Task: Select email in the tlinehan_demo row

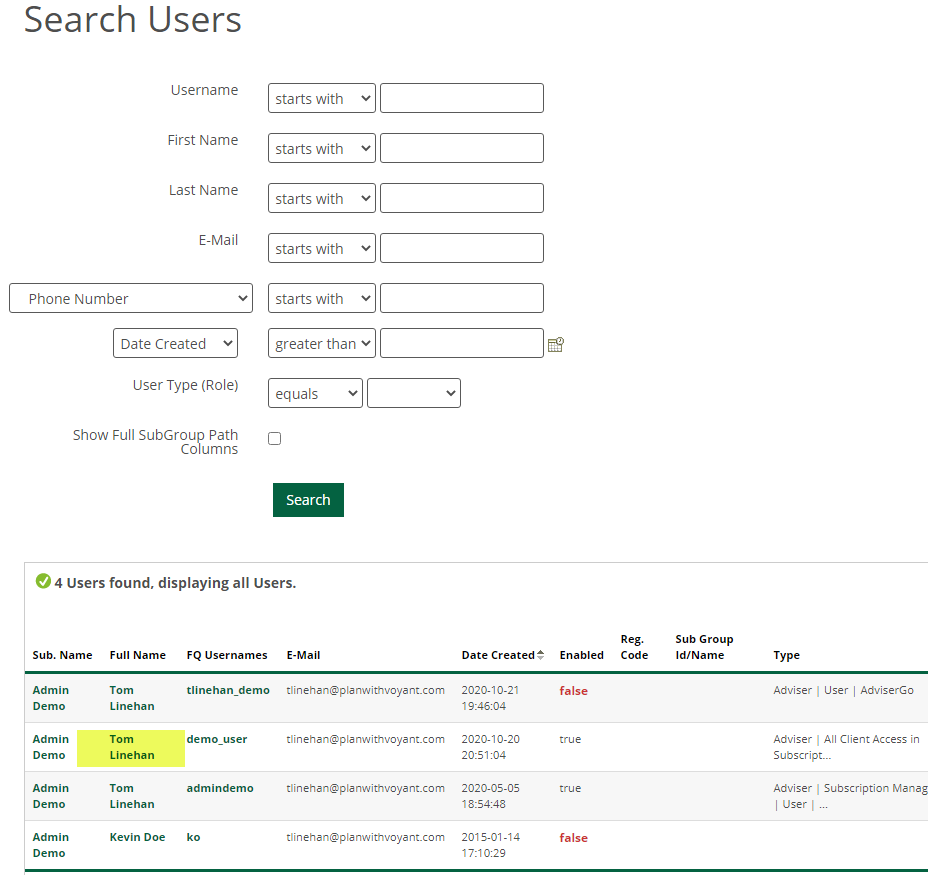Action: coord(365,690)
